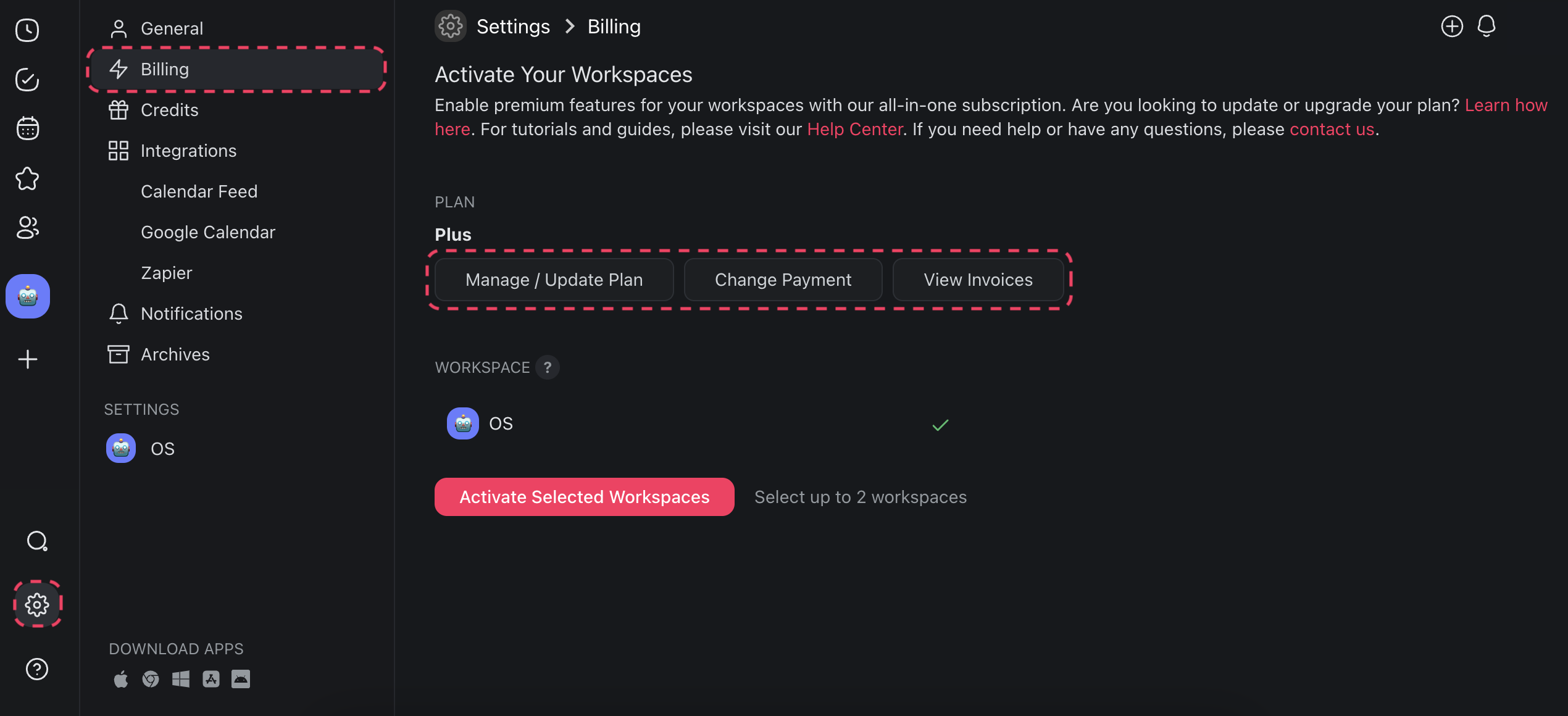
Task: Click the notifications bell in top bar
Action: [1487, 26]
